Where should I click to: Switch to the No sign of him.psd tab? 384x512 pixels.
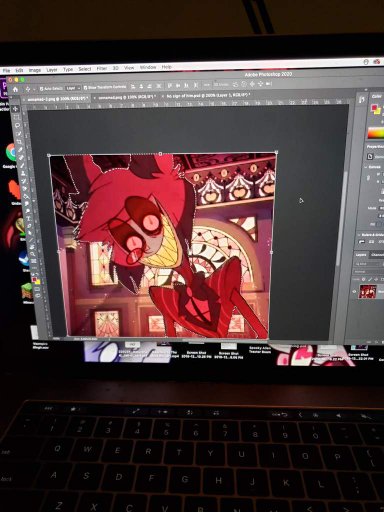(208, 95)
